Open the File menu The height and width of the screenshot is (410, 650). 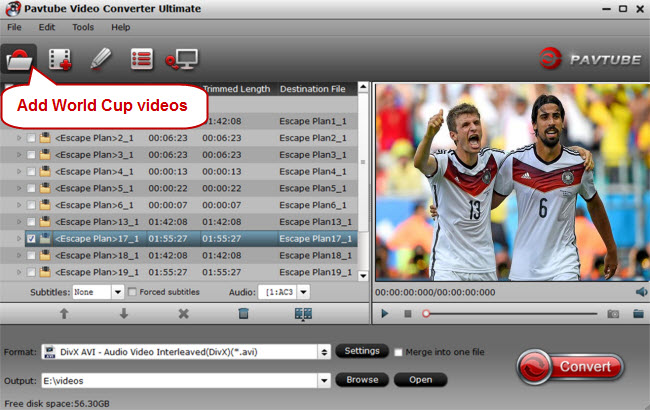(x=14, y=27)
